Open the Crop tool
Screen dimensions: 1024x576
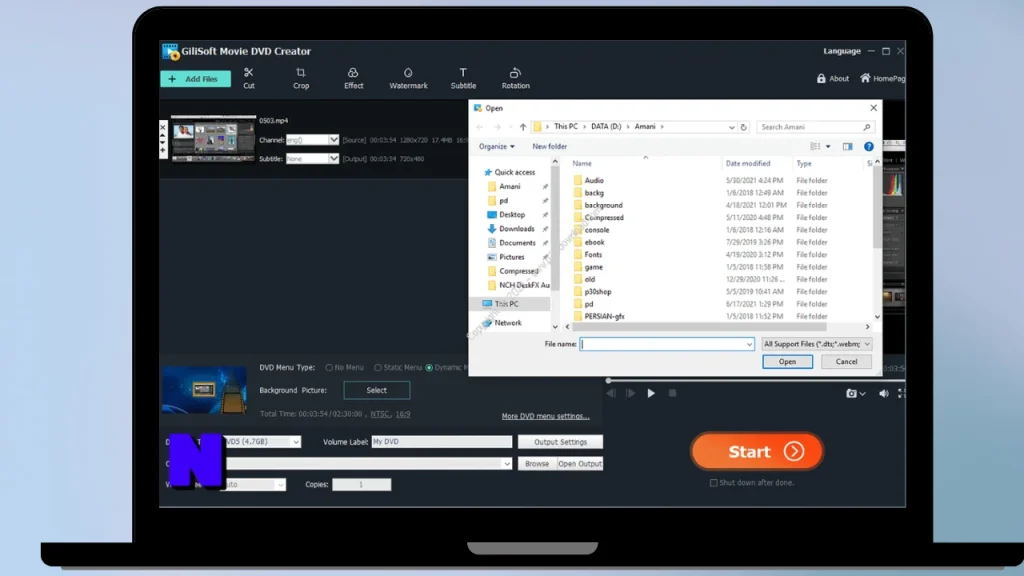tap(300, 78)
